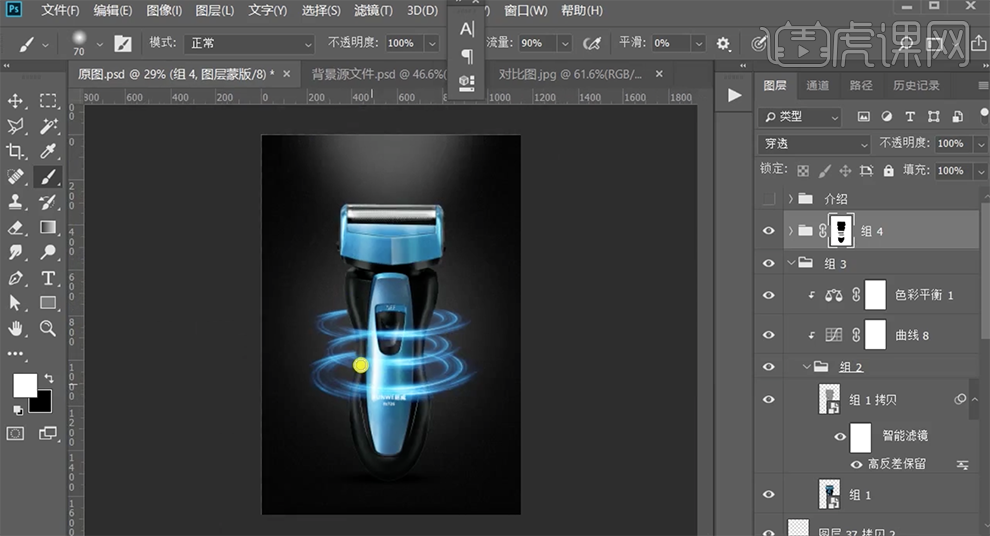
Task: Open the brush blend 模式 dropdown
Action: point(251,44)
